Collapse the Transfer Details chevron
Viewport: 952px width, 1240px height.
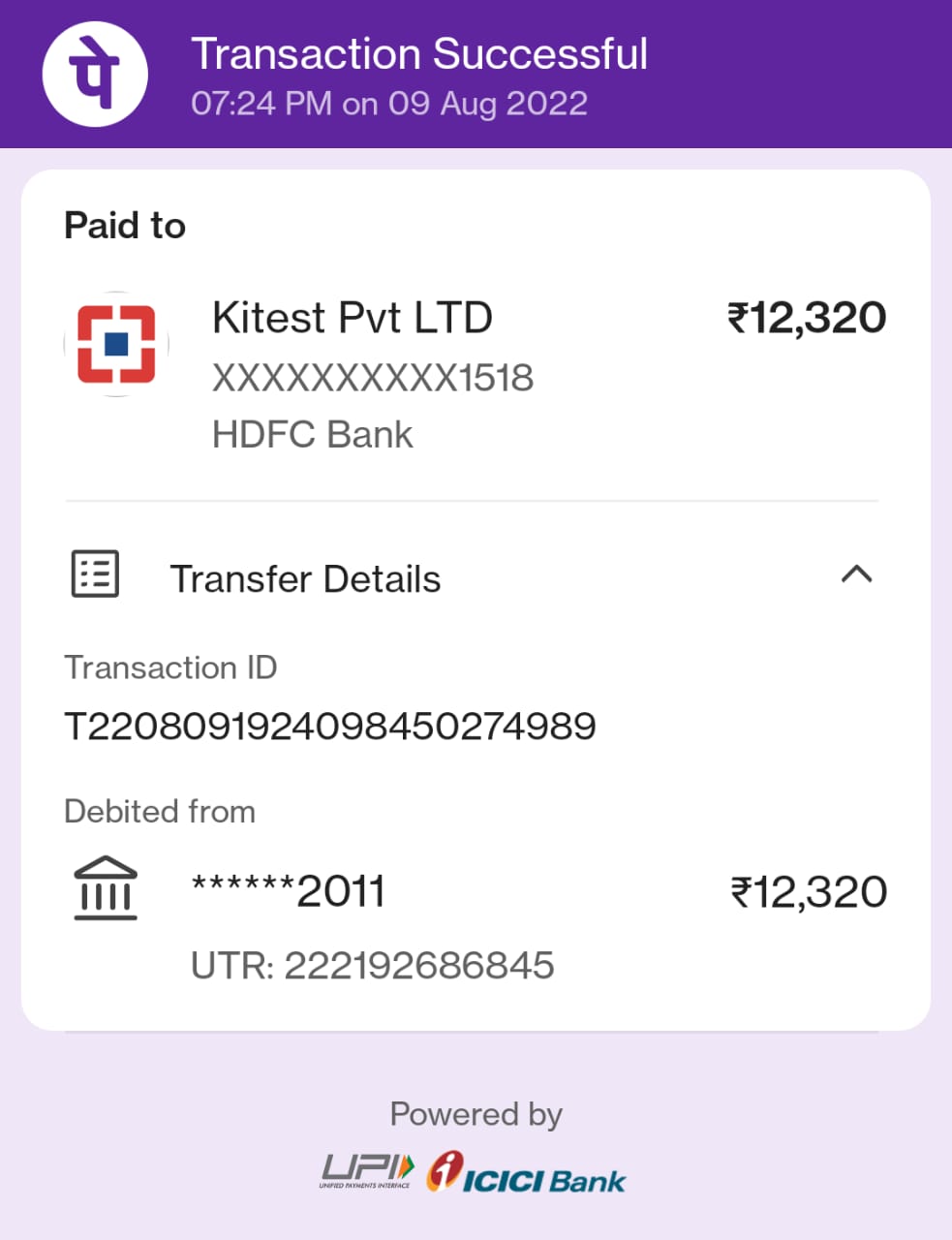[857, 574]
